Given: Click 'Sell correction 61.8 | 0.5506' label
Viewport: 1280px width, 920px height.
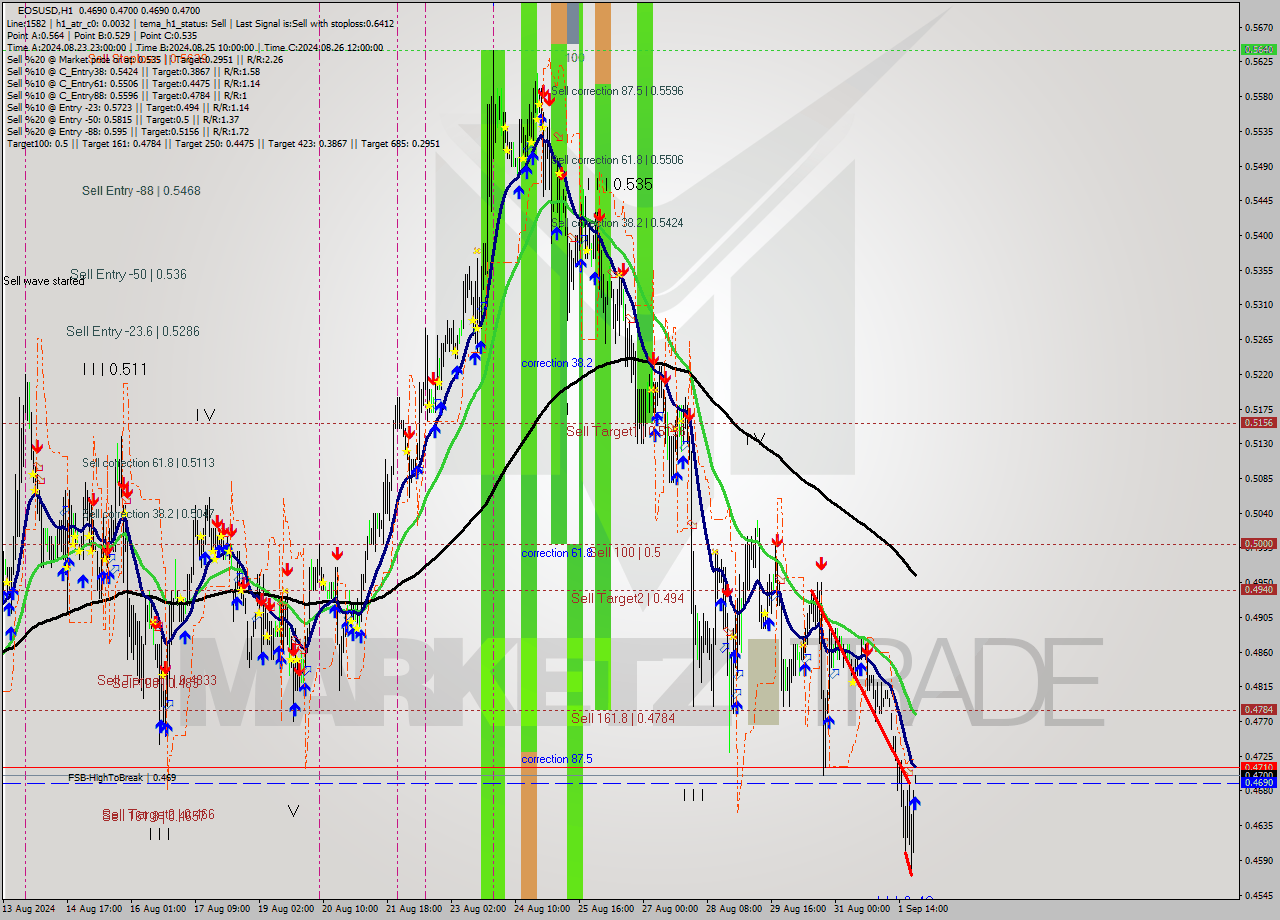Looking at the screenshot, I should coord(617,160).
